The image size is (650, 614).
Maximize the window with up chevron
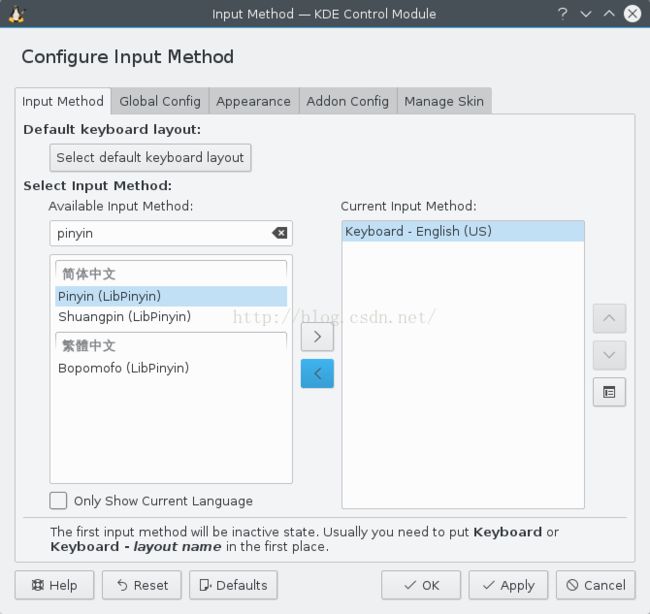pyautogui.click(x=609, y=14)
